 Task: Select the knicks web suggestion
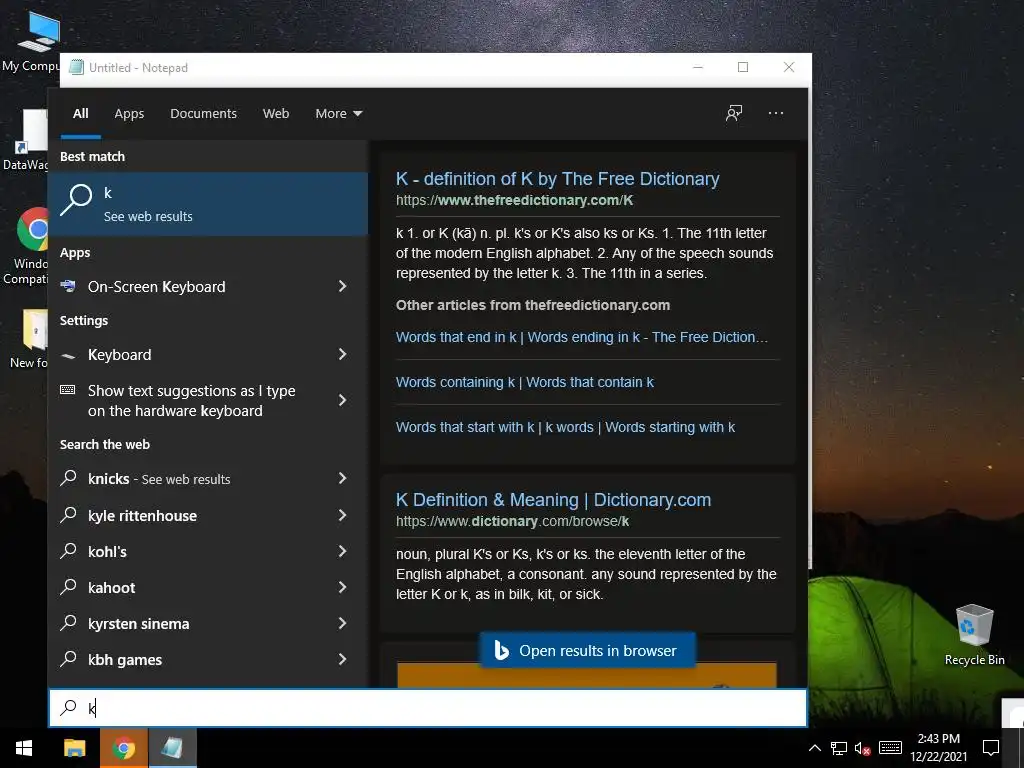[x=208, y=479]
